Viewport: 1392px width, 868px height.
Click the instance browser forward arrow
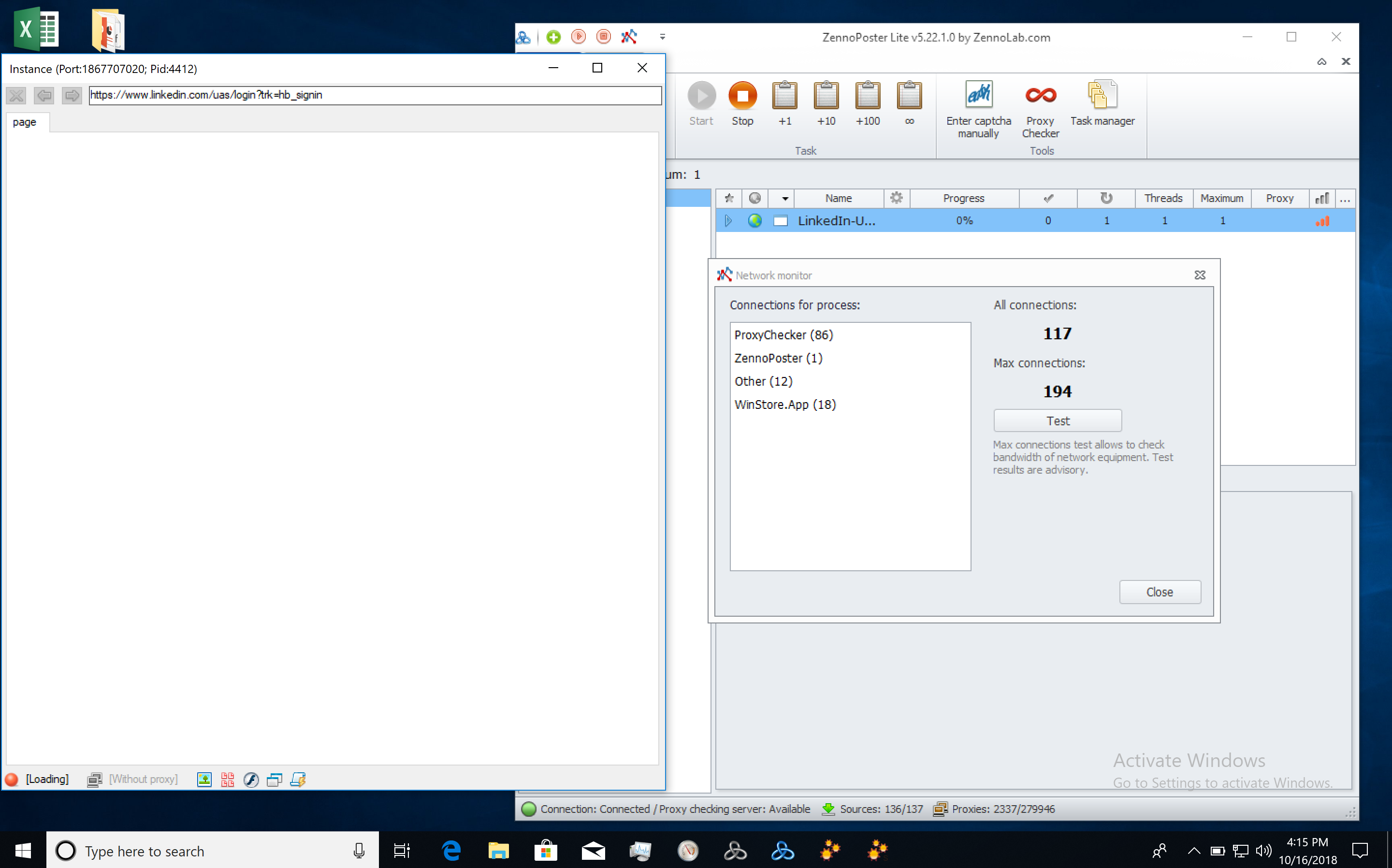click(x=72, y=95)
